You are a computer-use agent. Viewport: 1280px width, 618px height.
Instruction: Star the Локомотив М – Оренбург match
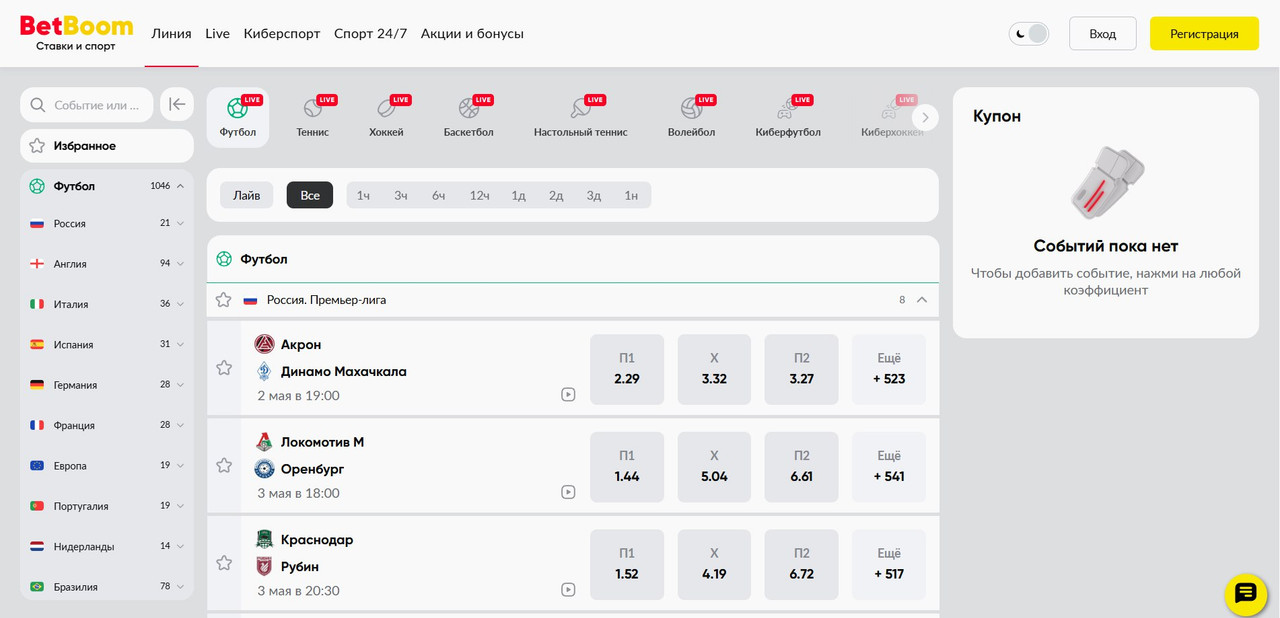coord(224,465)
